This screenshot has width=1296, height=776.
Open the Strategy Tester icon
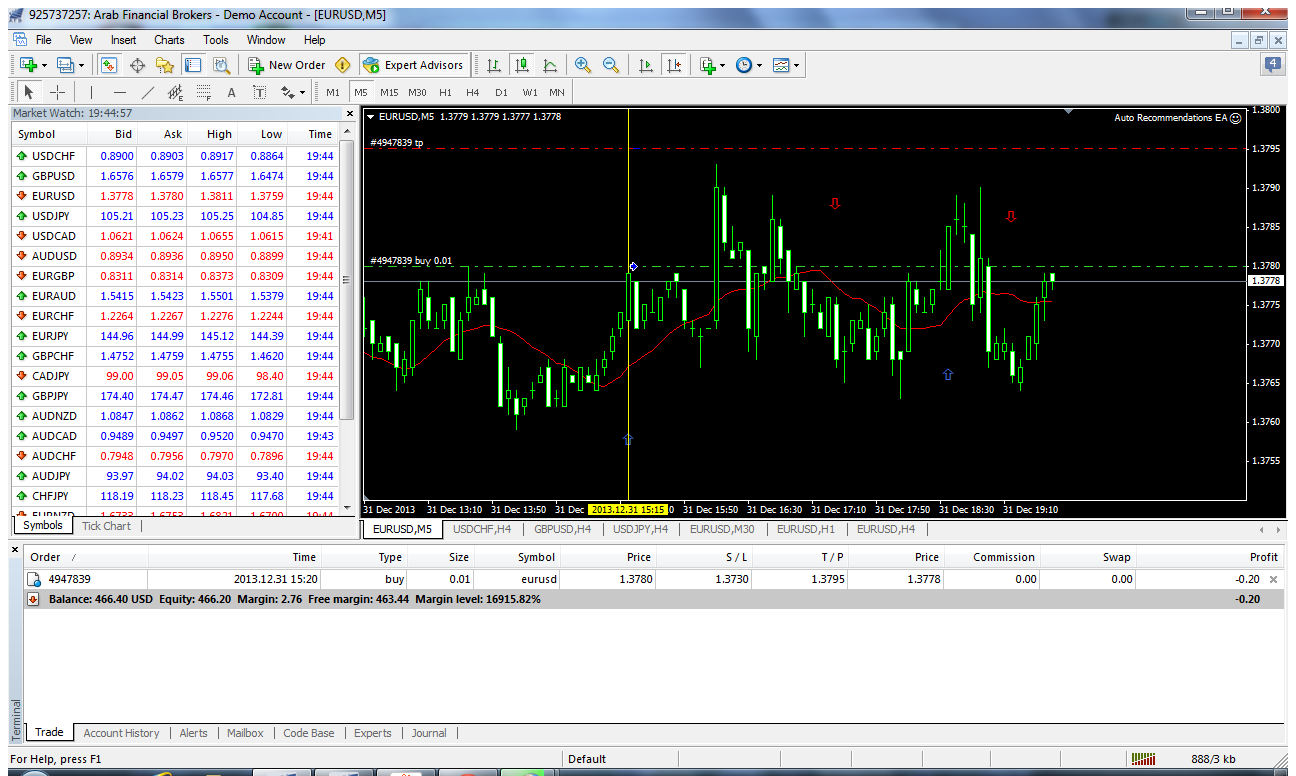pos(221,65)
